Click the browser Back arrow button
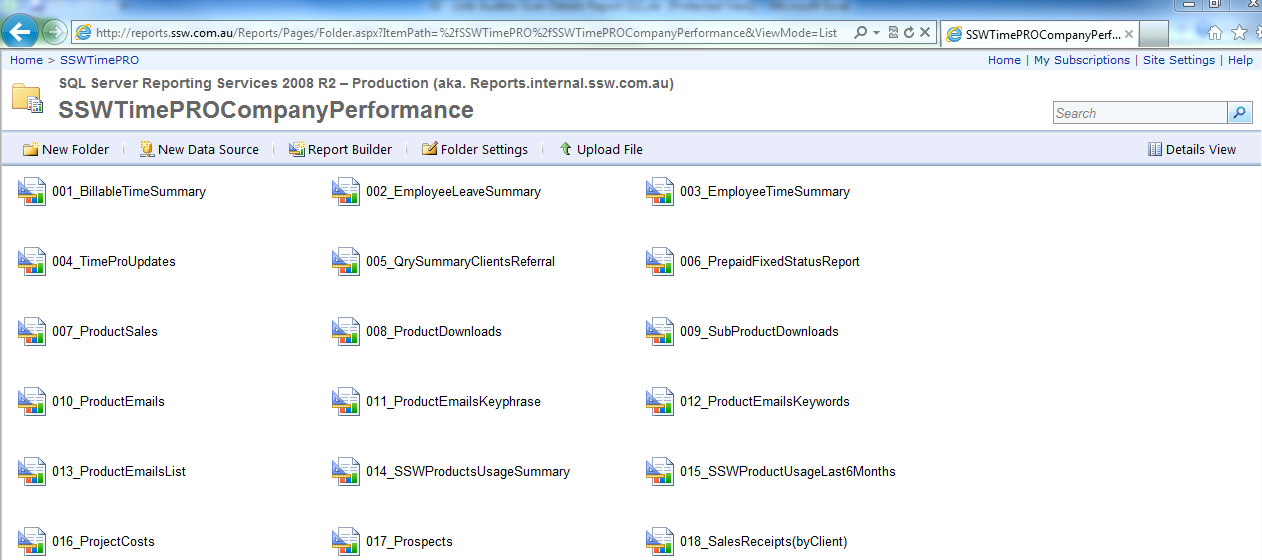Screen dimensions: 1262x560 coord(22,32)
